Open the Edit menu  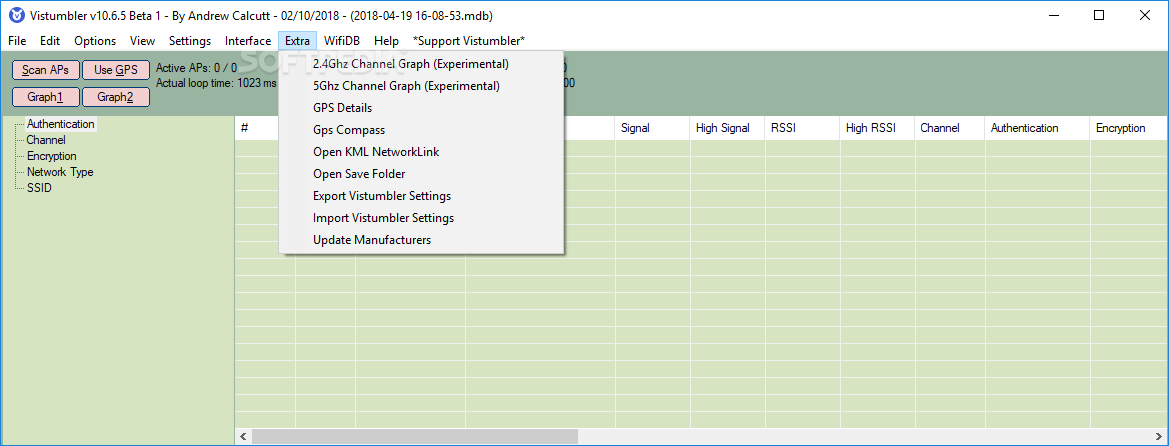pyautogui.click(x=50, y=41)
